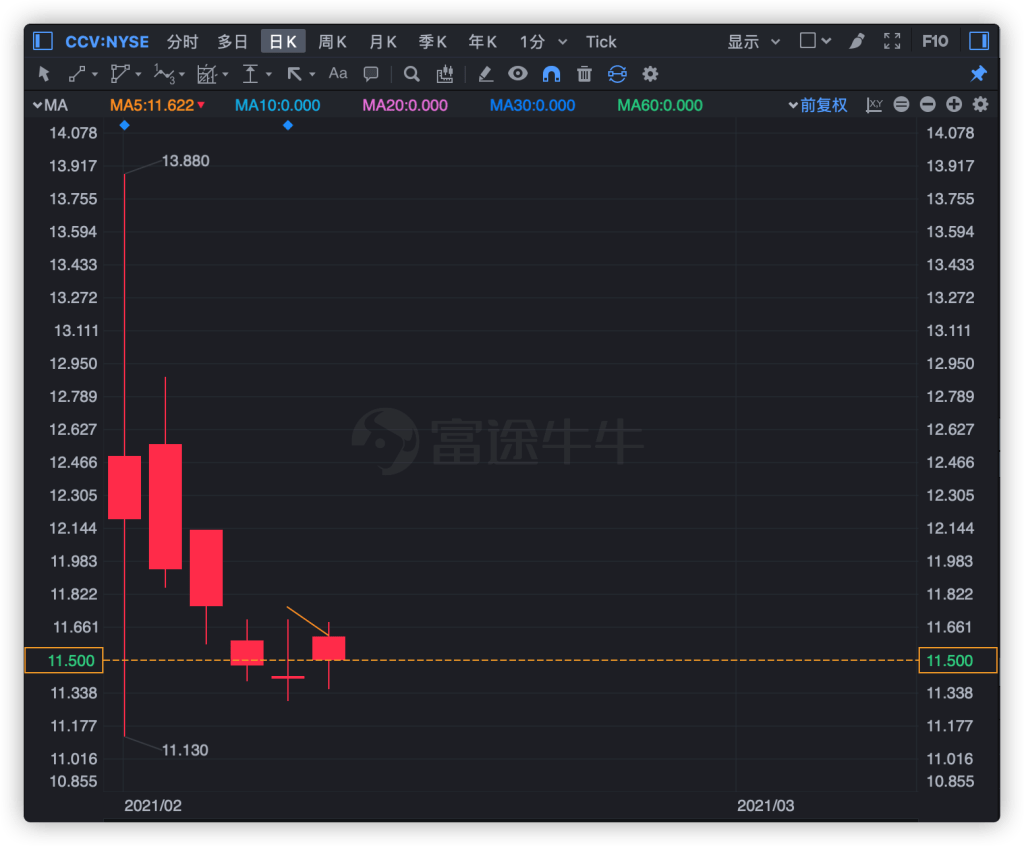Click the trash icon to delete drawings

(x=584, y=74)
